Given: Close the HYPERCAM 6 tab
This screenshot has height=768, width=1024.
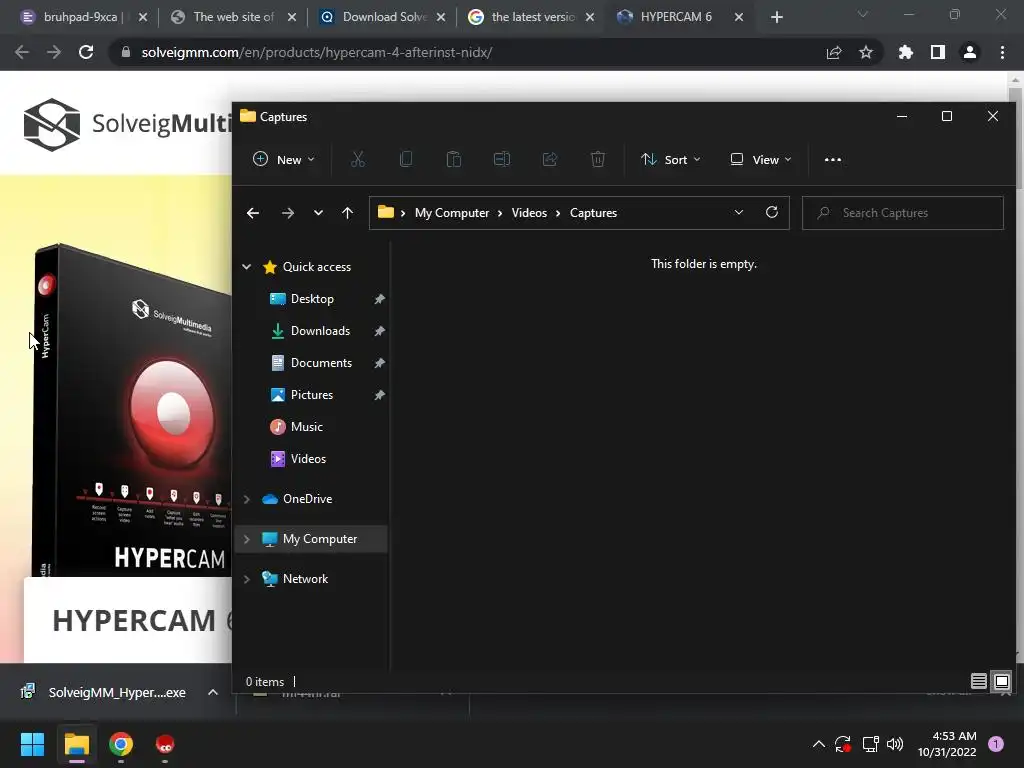Looking at the screenshot, I should 739,17.
